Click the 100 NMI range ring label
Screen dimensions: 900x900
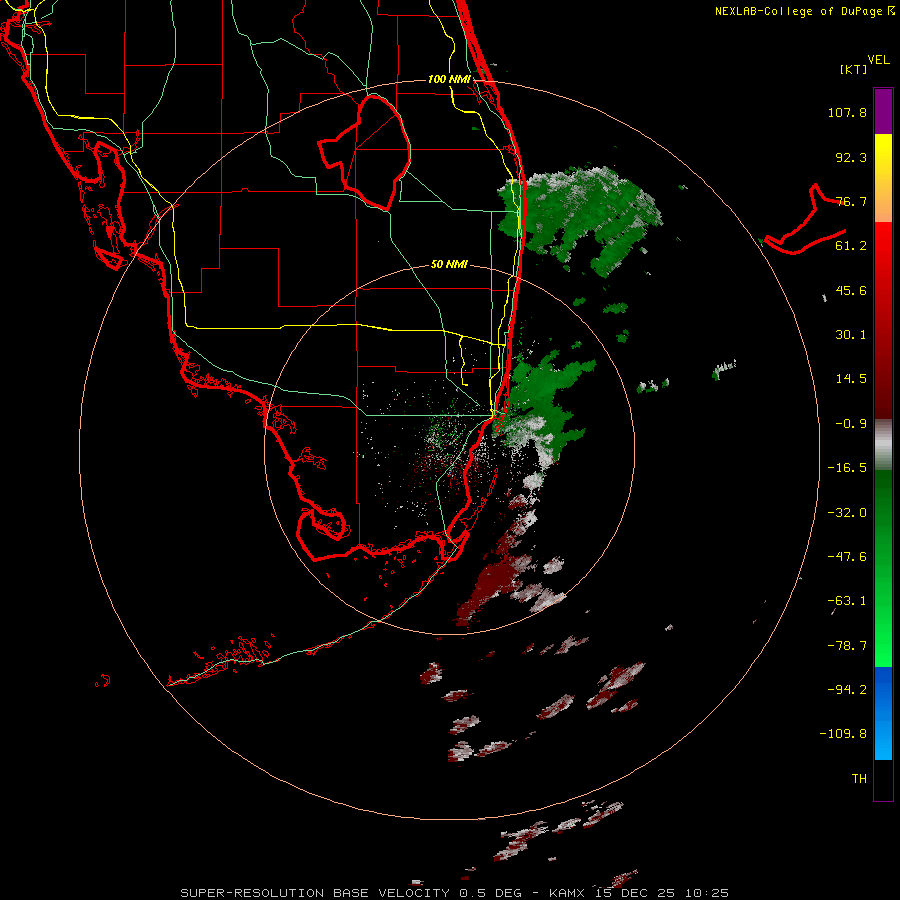click(449, 79)
